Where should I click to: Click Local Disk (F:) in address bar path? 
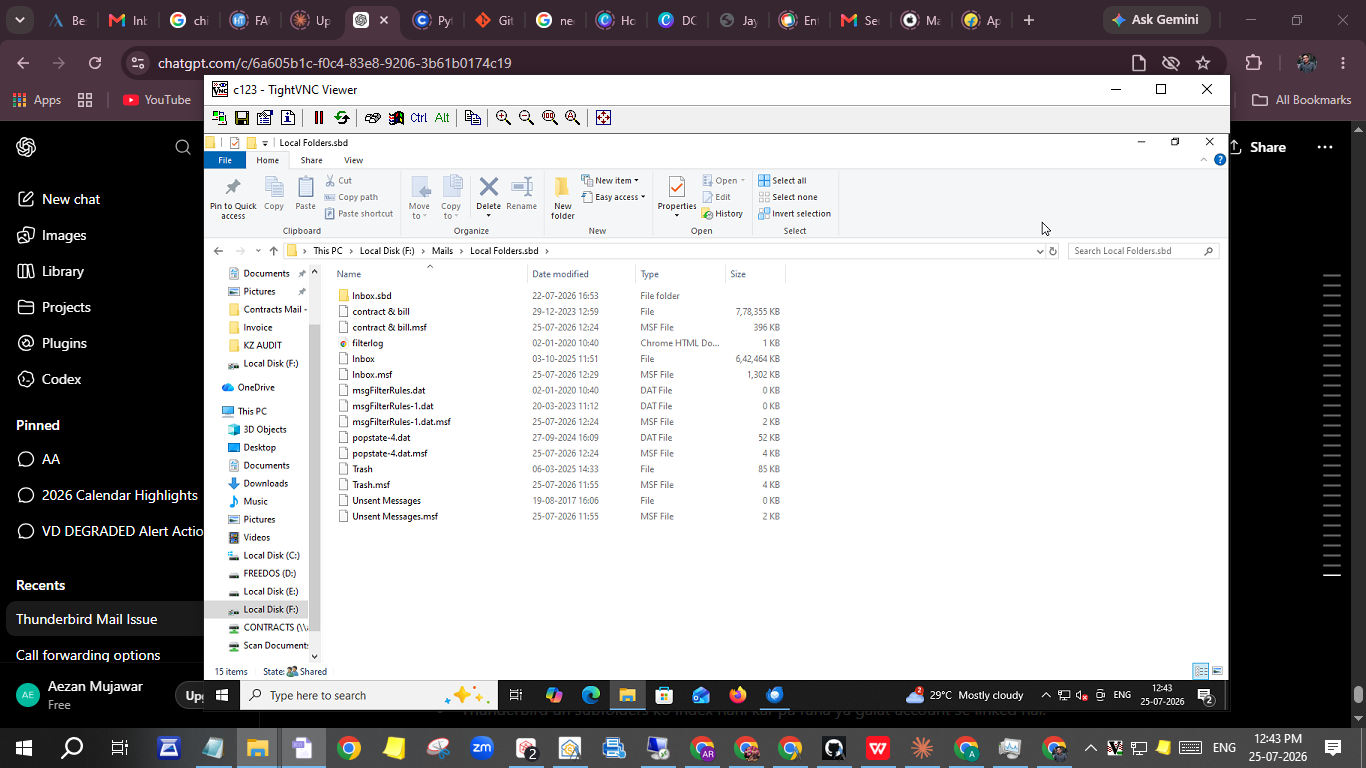pyautogui.click(x=387, y=251)
